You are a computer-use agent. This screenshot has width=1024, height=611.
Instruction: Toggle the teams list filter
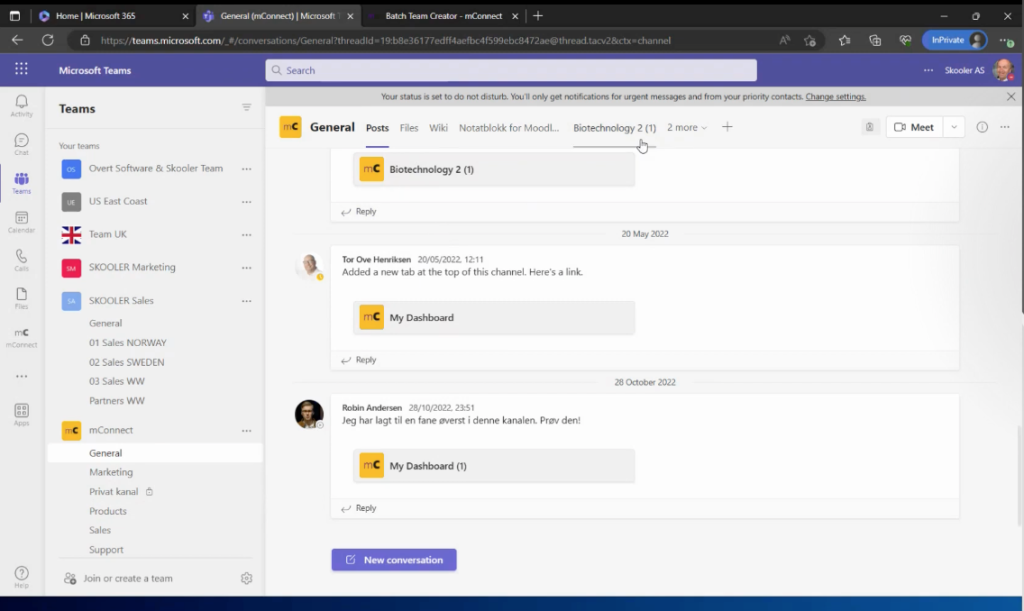coord(246,108)
